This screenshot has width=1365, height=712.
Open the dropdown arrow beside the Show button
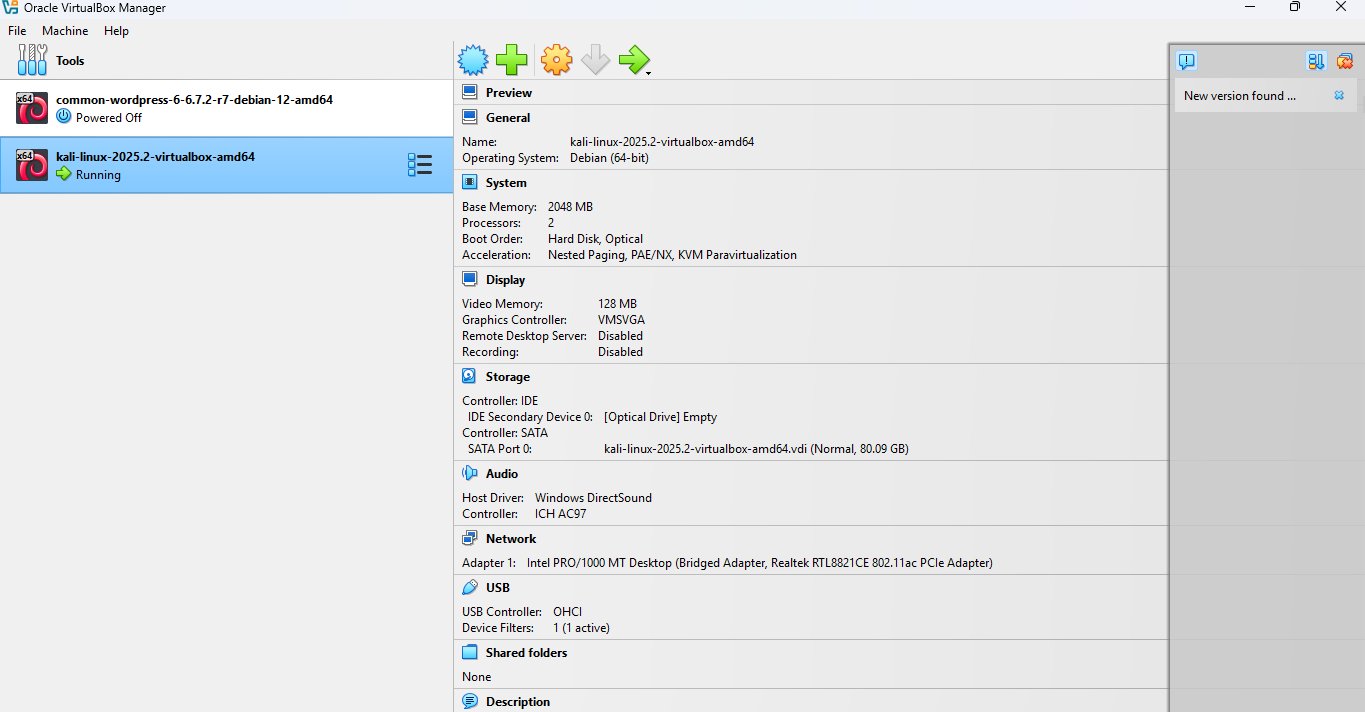click(650, 72)
